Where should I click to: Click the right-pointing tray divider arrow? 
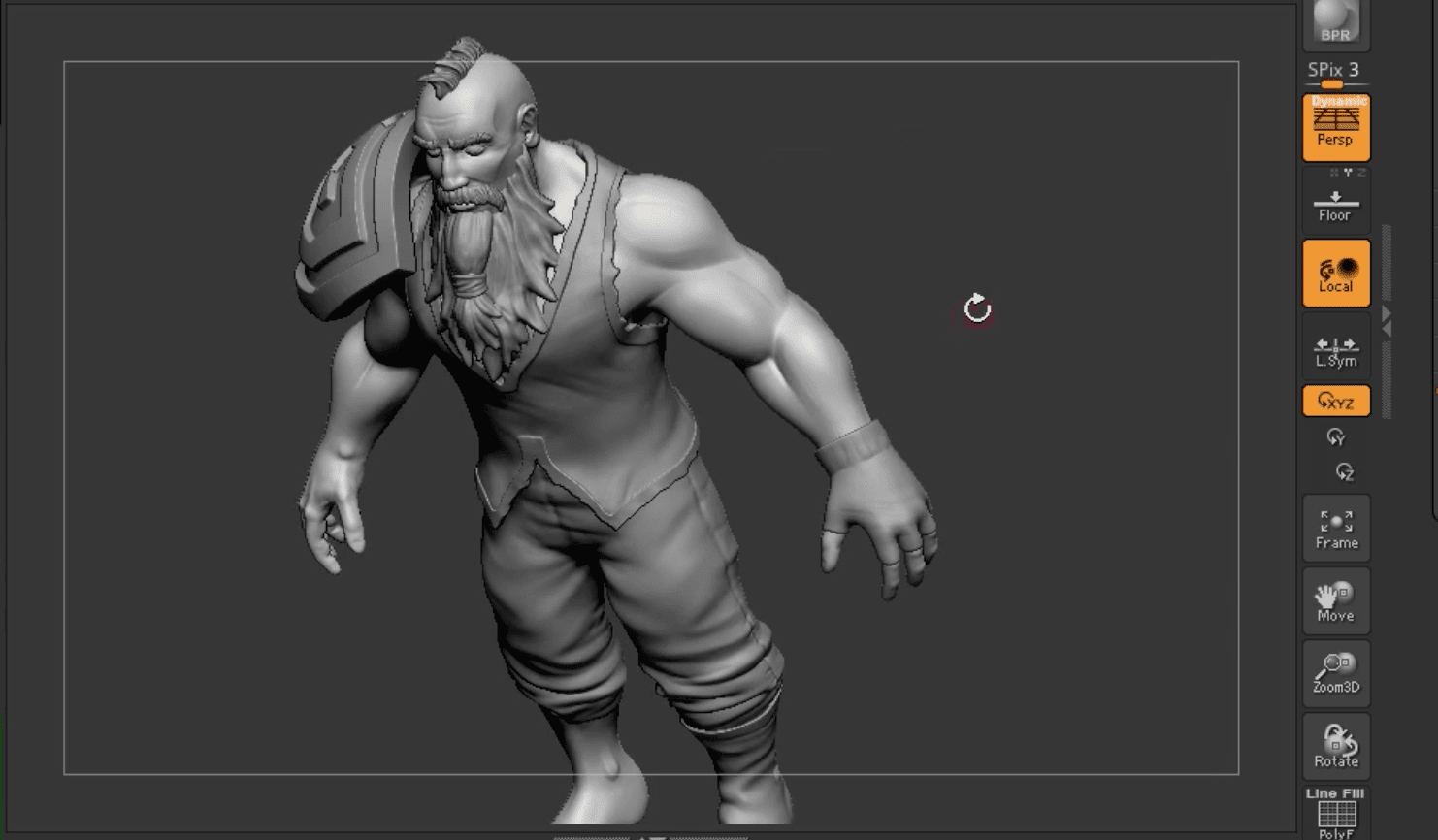pyautogui.click(x=1387, y=314)
